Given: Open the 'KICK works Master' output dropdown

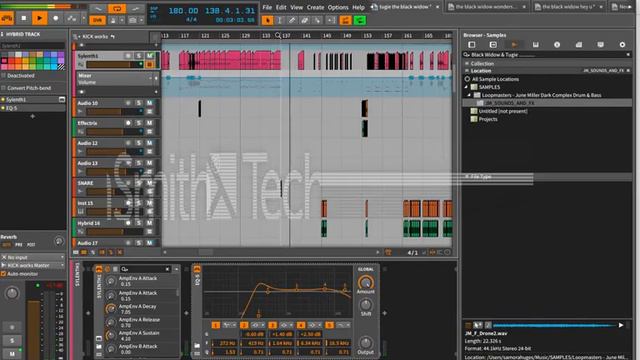Looking at the screenshot, I should (33, 265).
